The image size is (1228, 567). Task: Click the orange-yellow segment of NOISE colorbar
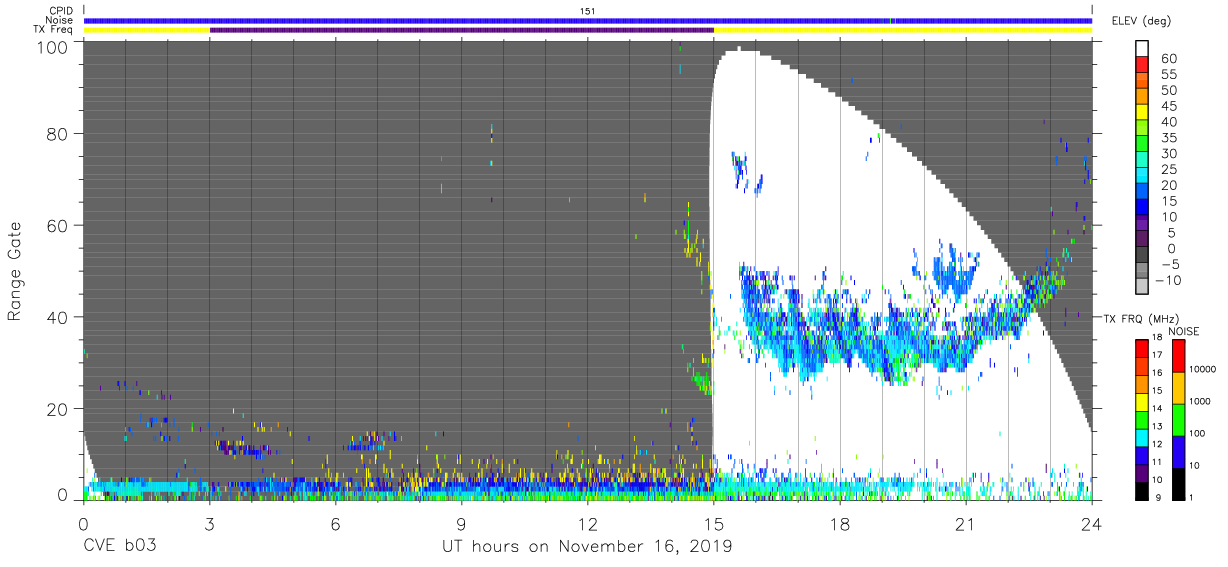click(x=1179, y=387)
